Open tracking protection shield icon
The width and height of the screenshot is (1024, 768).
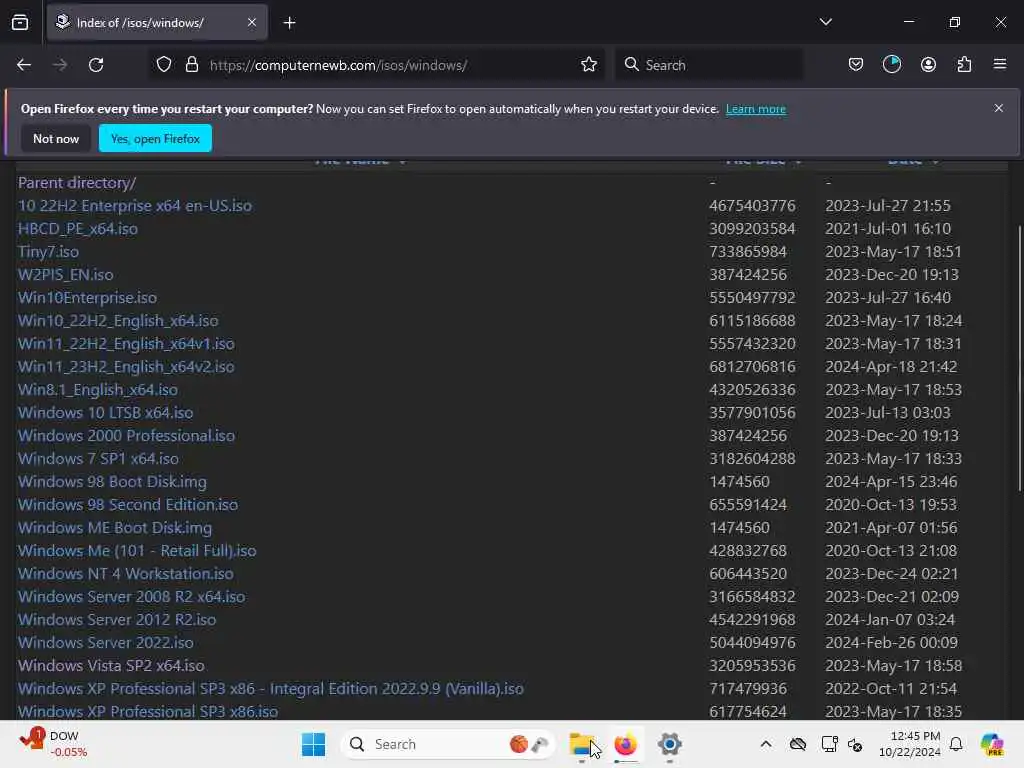(x=164, y=65)
